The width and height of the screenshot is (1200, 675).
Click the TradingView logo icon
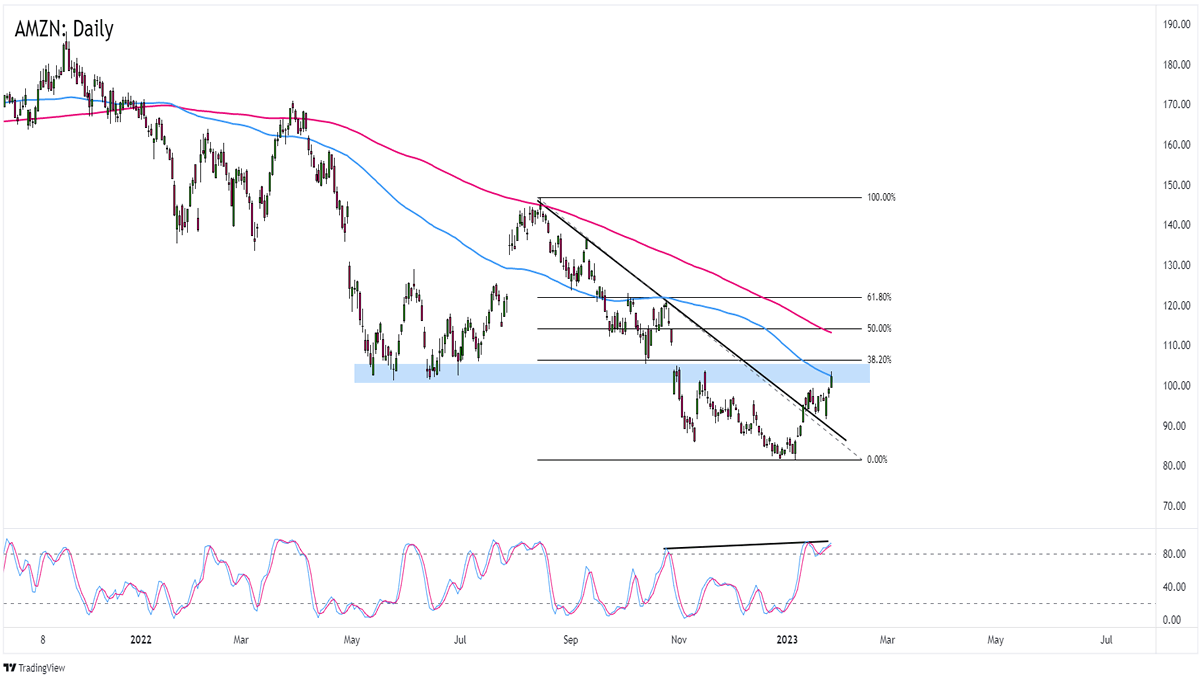pyautogui.click(x=13, y=667)
